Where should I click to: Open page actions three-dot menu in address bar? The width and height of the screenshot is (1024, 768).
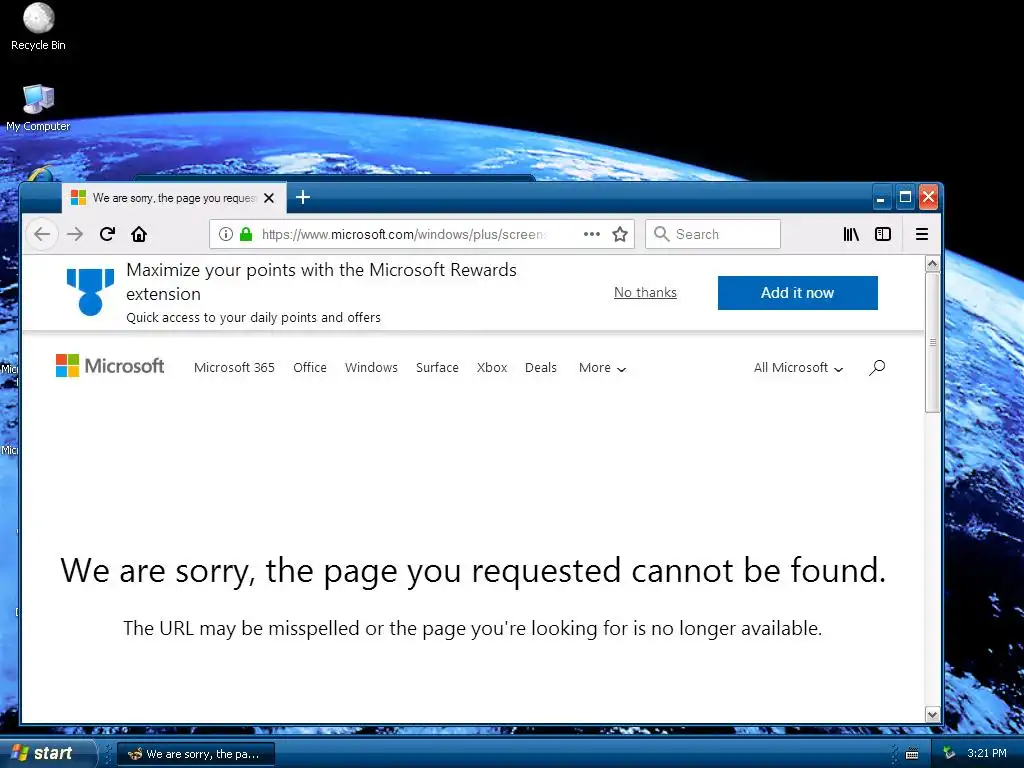click(592, 234)
